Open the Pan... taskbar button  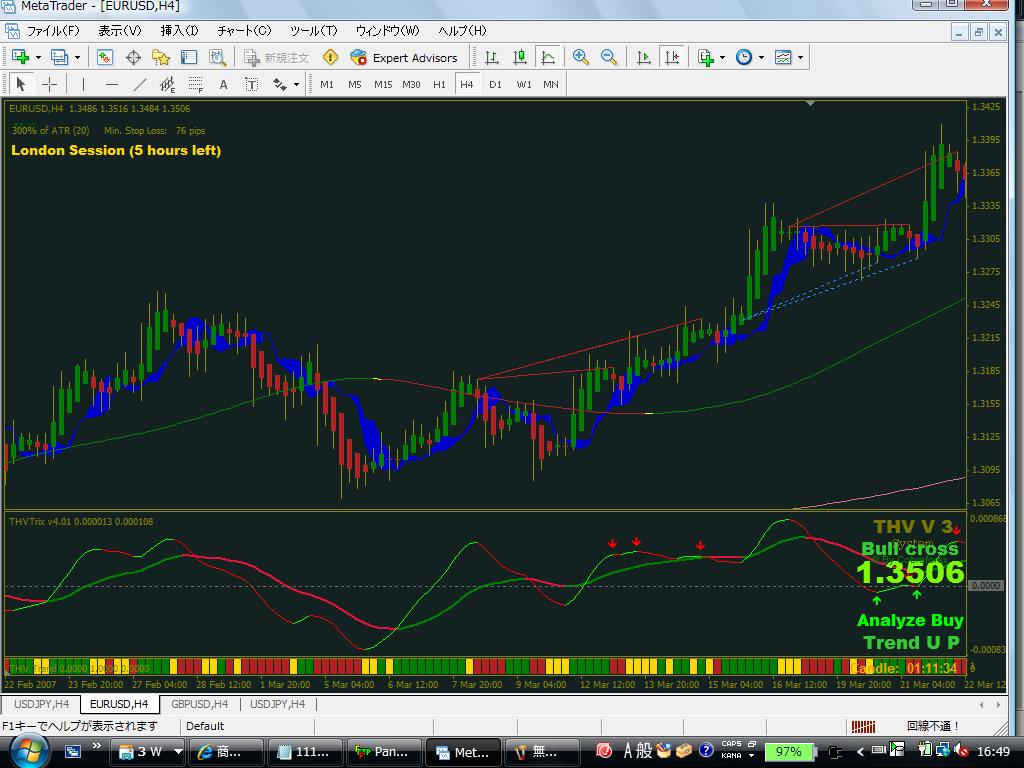click(x=385, y=752)
